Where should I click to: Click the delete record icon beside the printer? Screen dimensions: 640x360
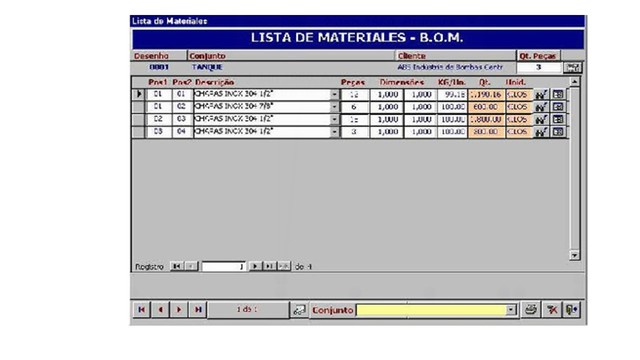(552, 310)
